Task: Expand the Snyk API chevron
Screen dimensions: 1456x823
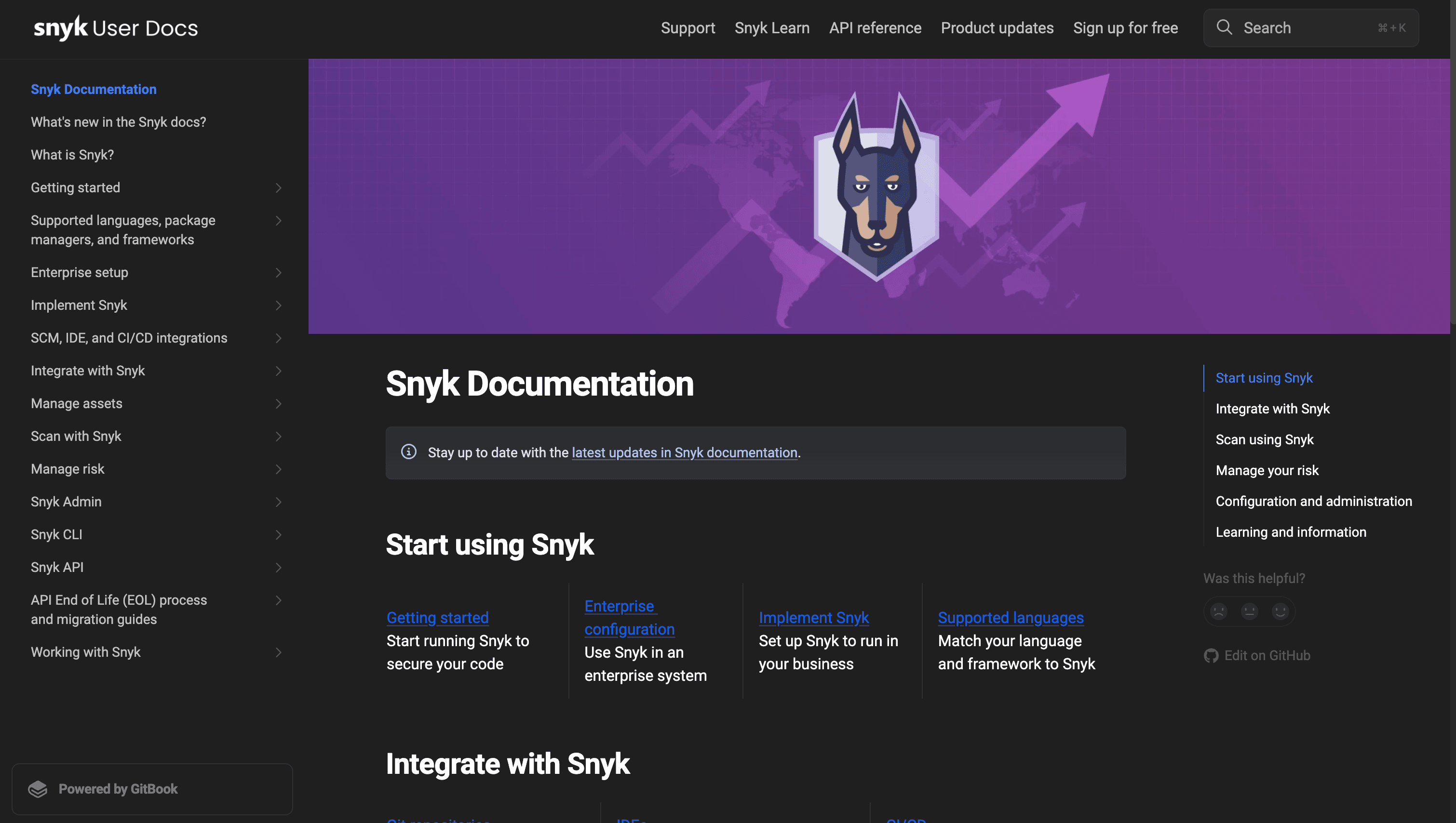Action: pyautogui.click(x=278, y=568)
